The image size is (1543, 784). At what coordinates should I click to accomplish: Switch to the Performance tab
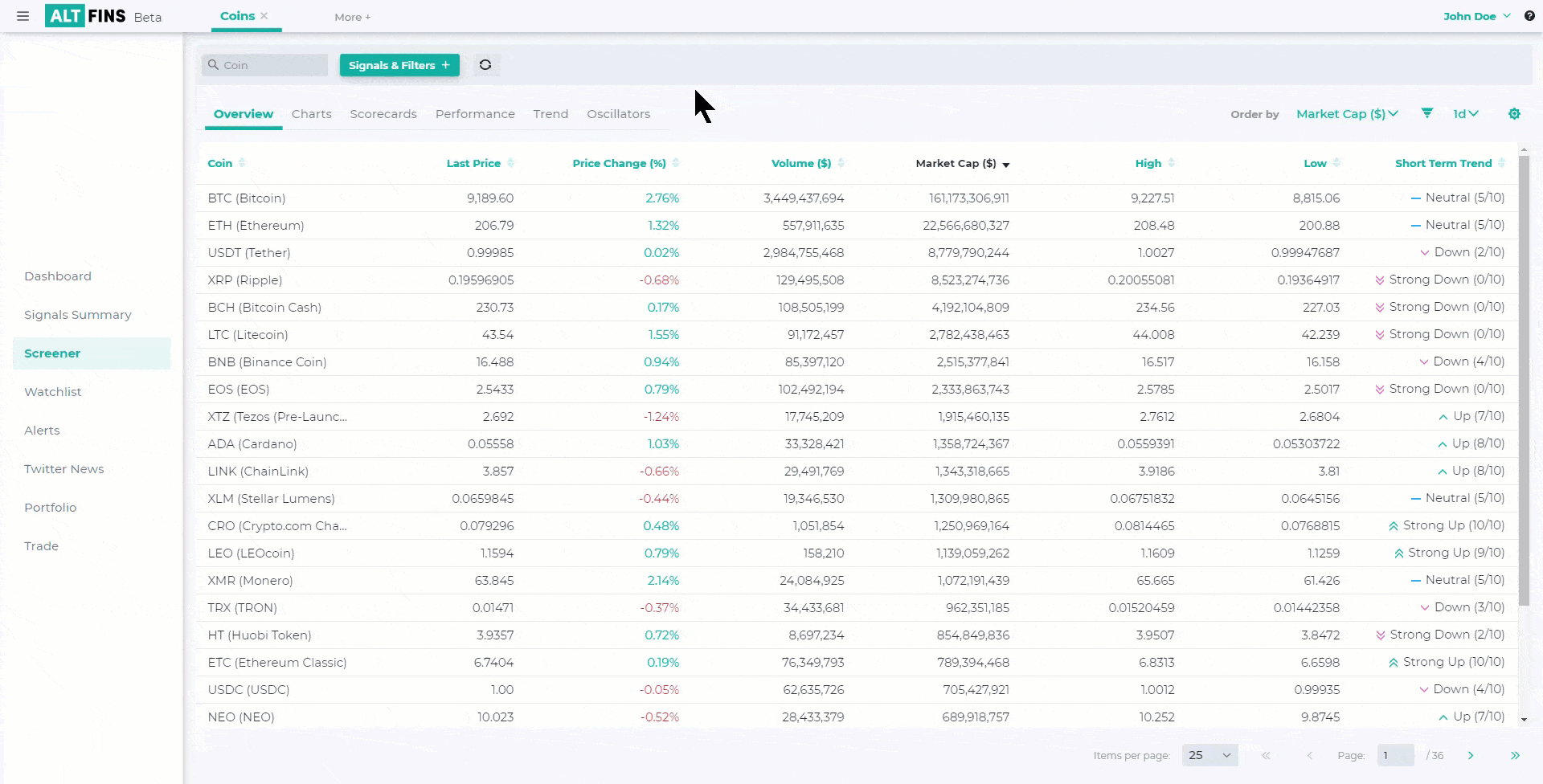click(475, 114)
